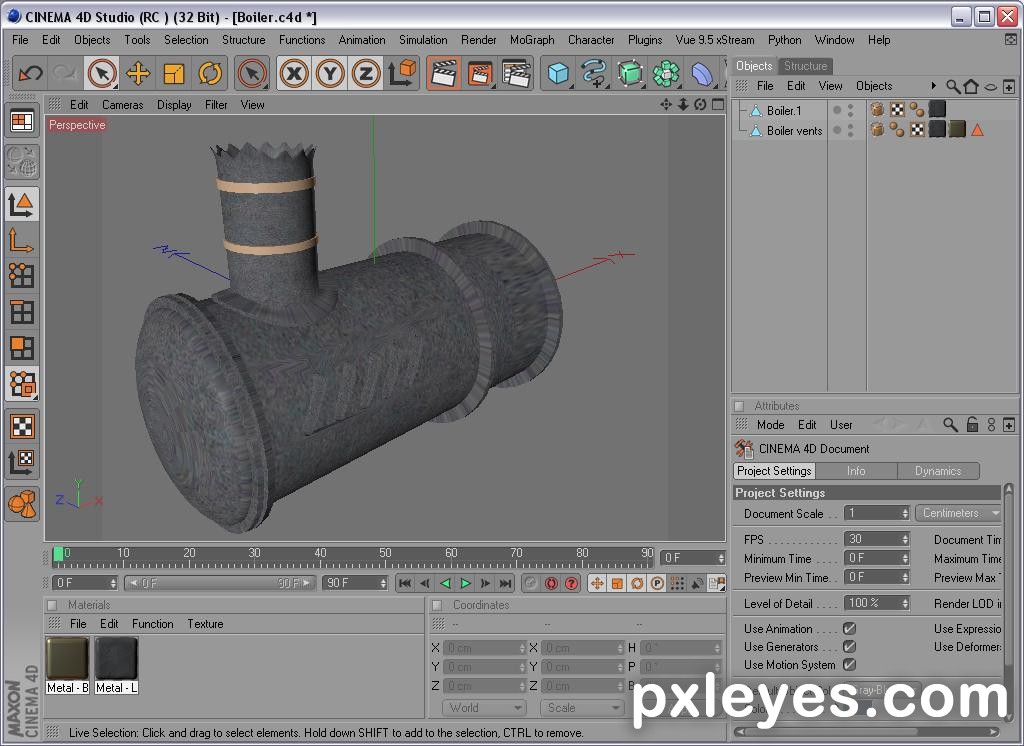Go to start of animation
The height and width of the screenshot is (746, 1024).
(x=405, y=583)
